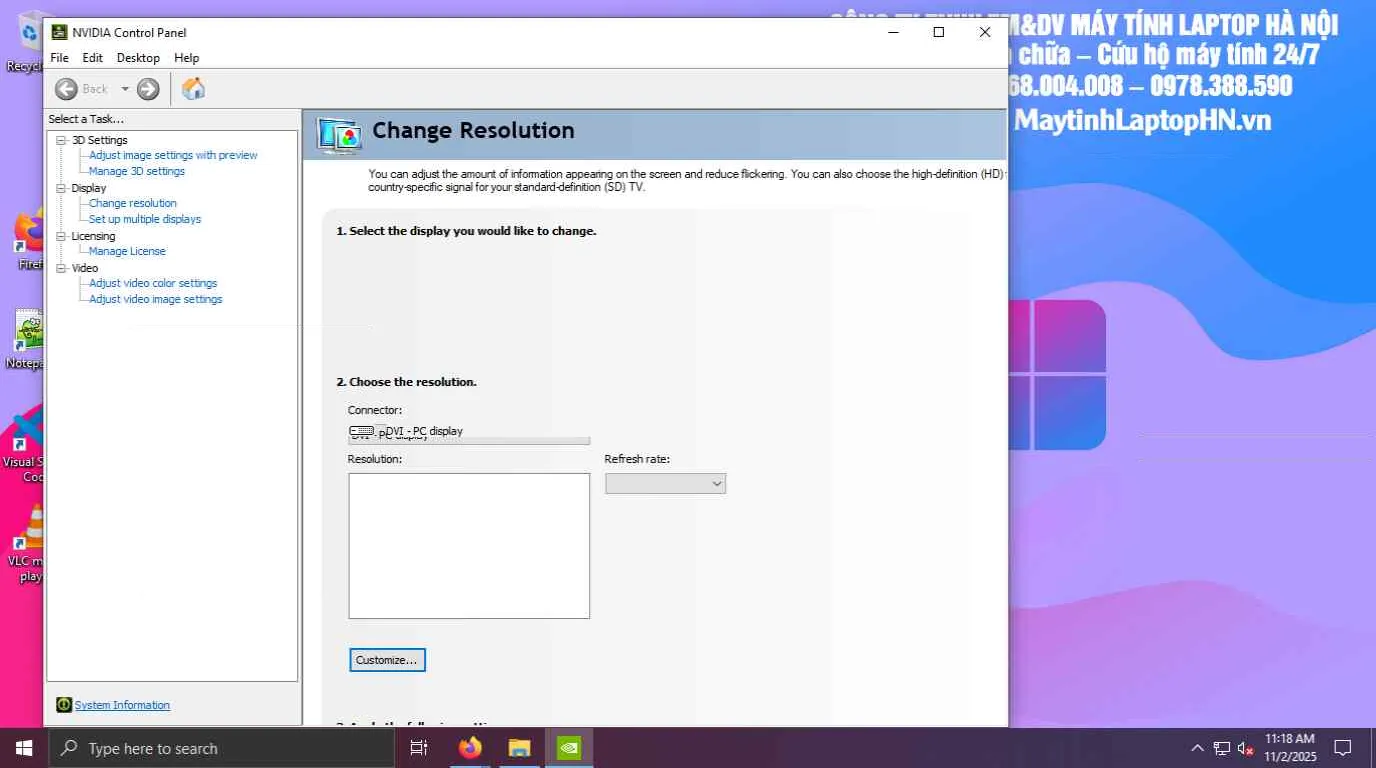Open the taskbar clock and date

pos(1290,748)
